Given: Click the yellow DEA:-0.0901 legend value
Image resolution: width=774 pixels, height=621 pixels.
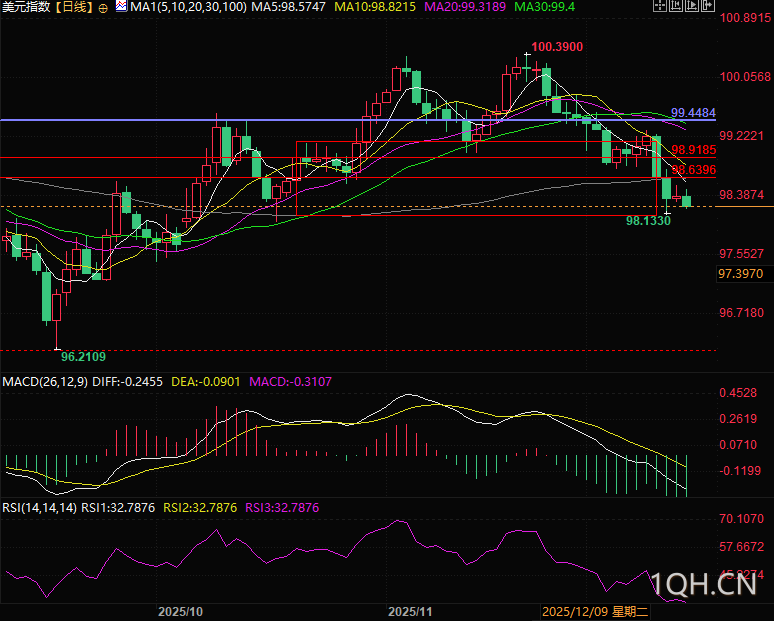Looking at the screenshot, I should 205,382.
